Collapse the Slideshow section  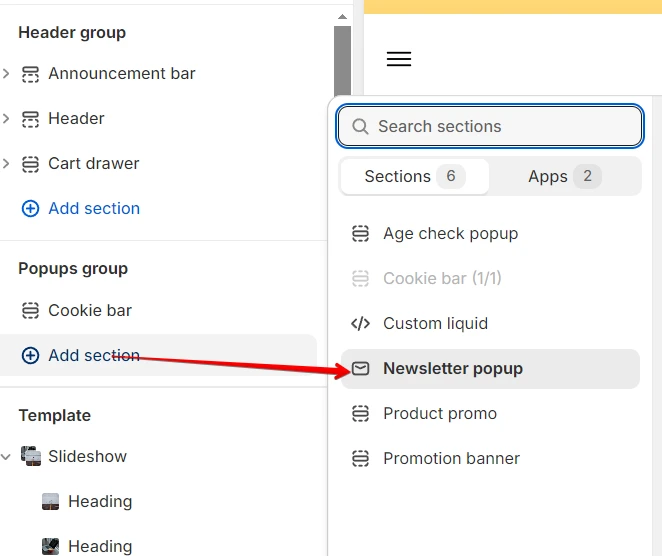coord(6,456)
